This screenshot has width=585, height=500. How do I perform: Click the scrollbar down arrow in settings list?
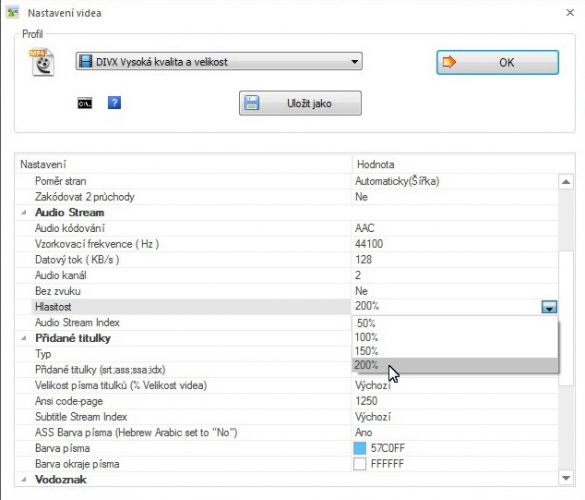566,478
